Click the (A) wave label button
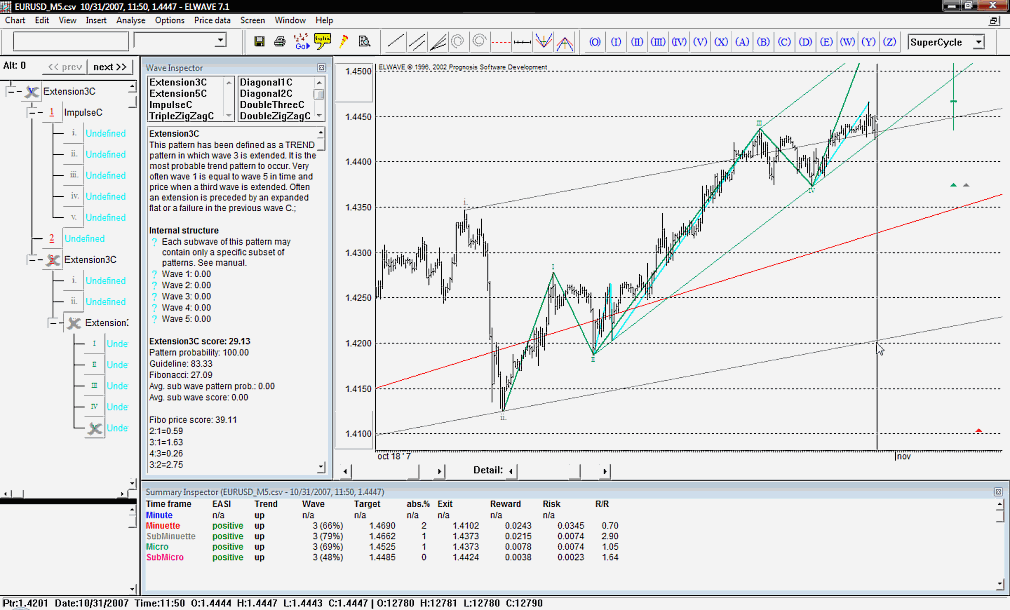The height and width of the screenshot is (610, 1010). click(x=742, y=42)
